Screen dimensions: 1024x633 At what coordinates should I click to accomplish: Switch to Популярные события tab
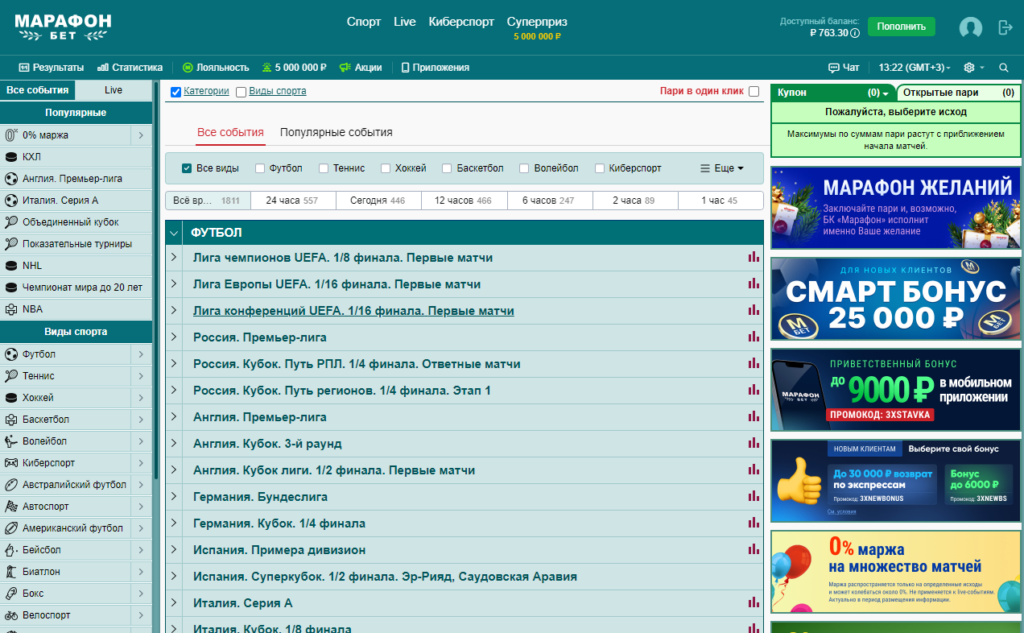(336, 132)
